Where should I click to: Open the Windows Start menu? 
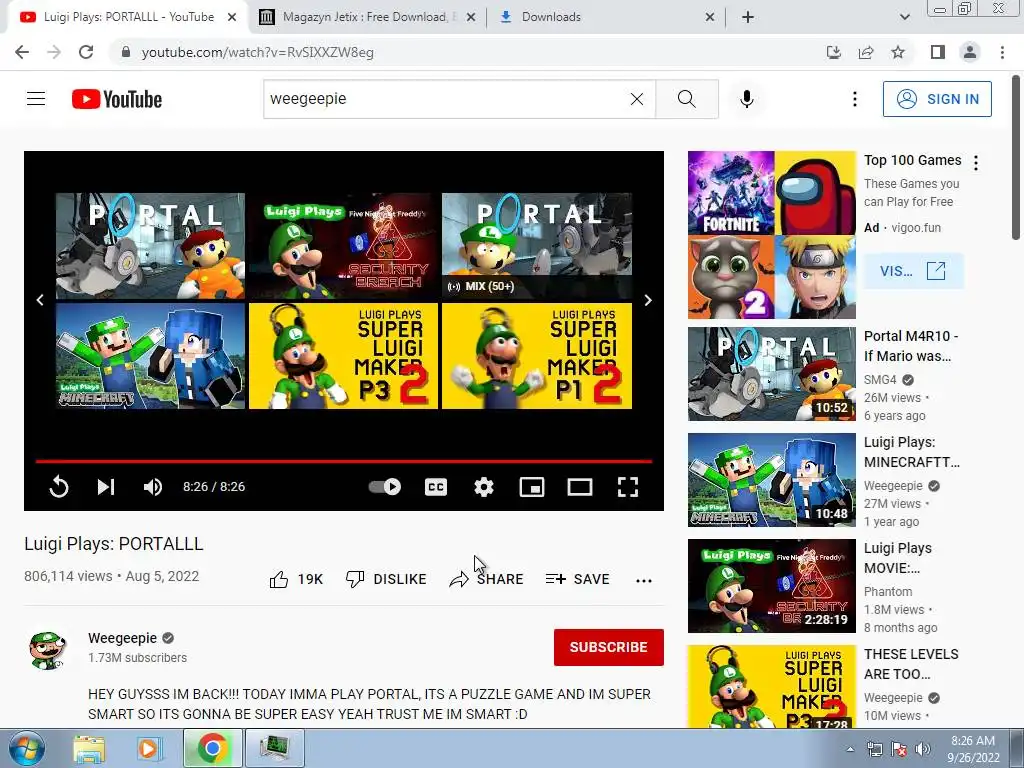point(27,749)
